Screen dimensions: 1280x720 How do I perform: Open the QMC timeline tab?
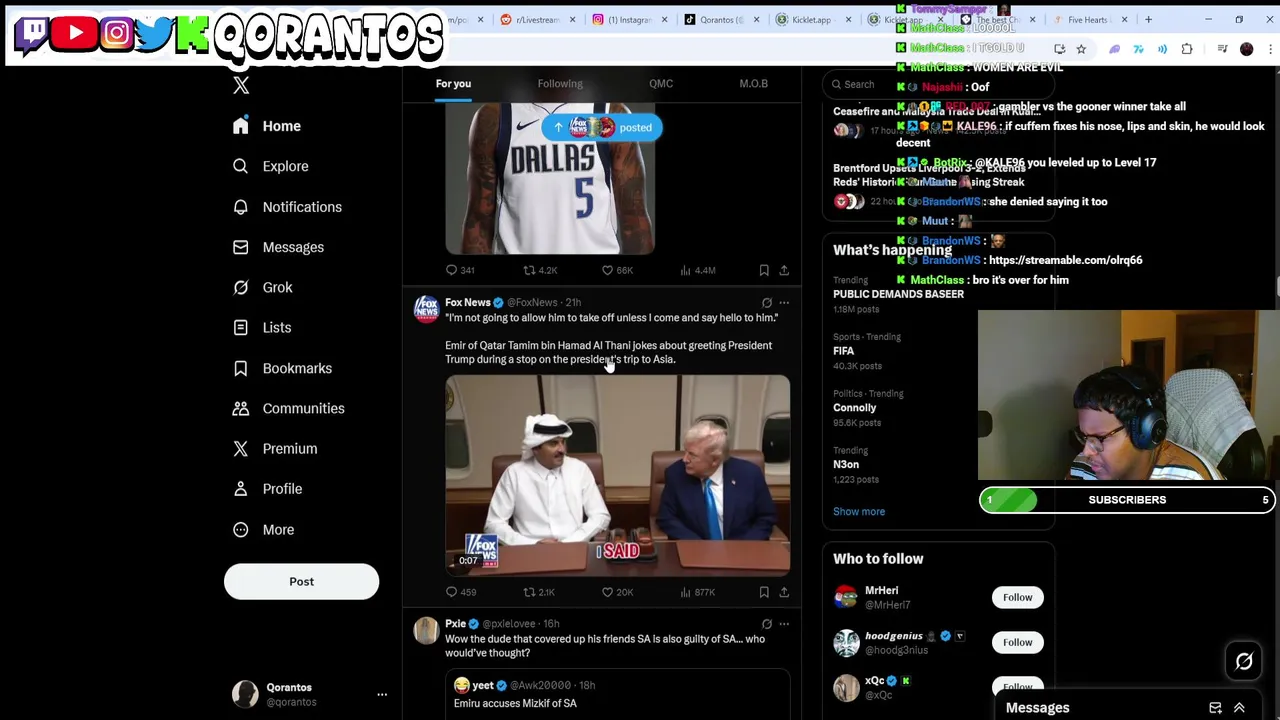(661, 84)
